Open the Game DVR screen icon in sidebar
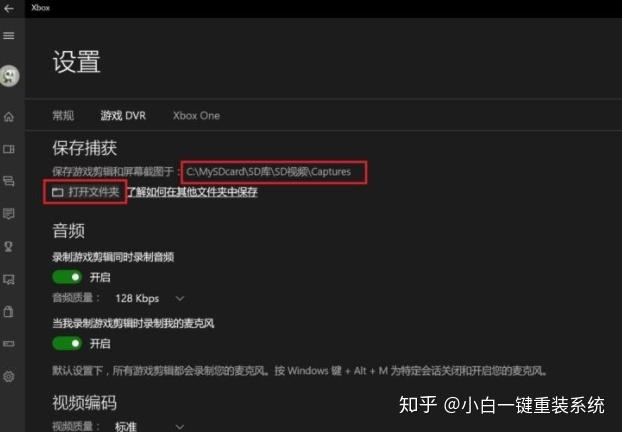 click(9, 279)
